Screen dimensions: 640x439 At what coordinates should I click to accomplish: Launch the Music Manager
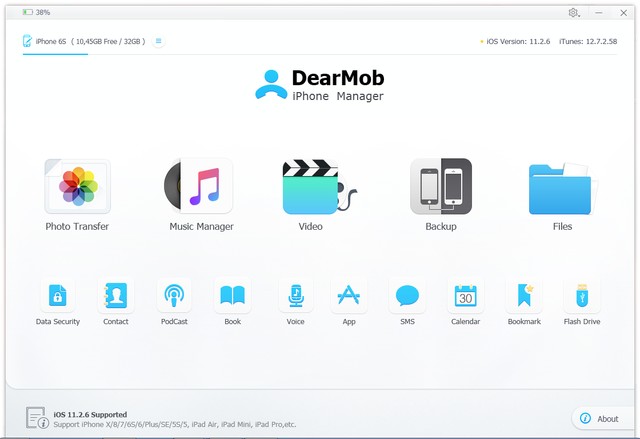click(200, 187)
